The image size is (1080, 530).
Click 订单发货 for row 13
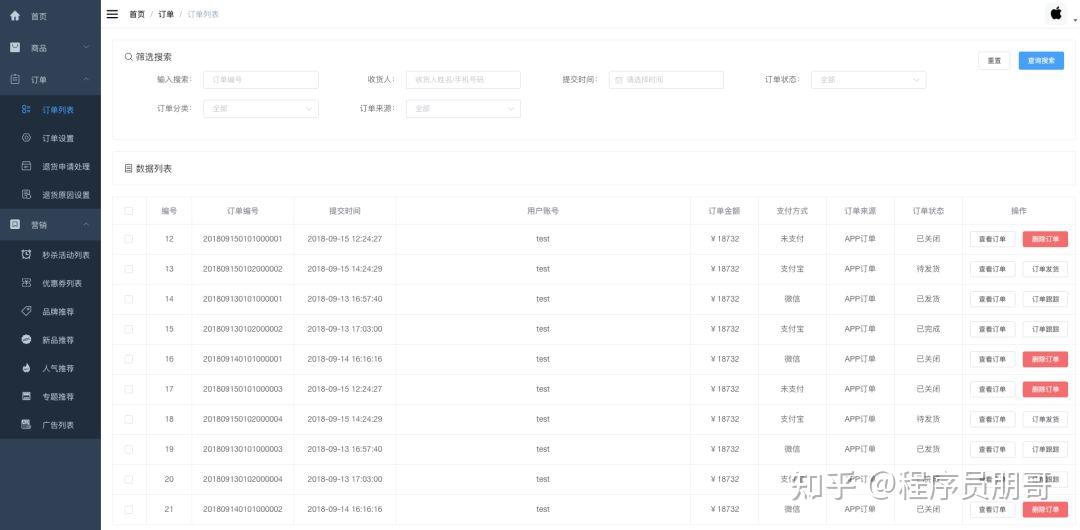click(x=1046, y=269)
